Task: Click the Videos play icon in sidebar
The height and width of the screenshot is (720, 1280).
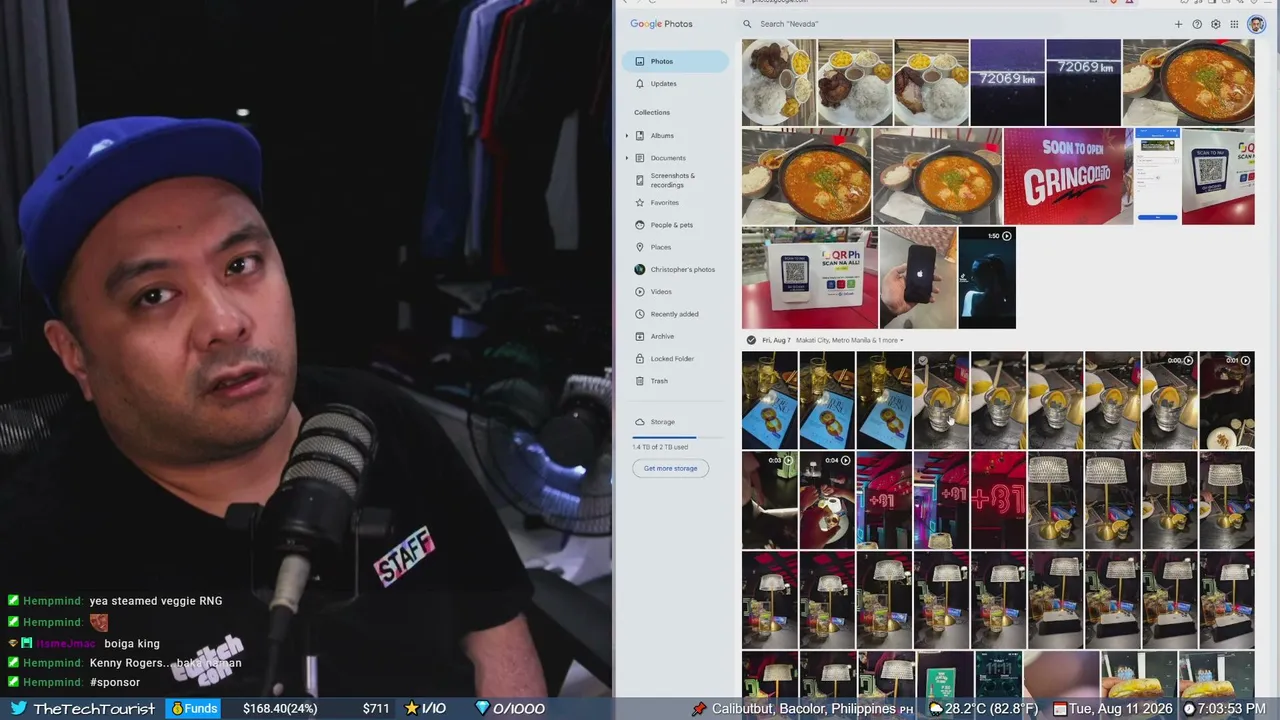Action: tap(640, 292)
